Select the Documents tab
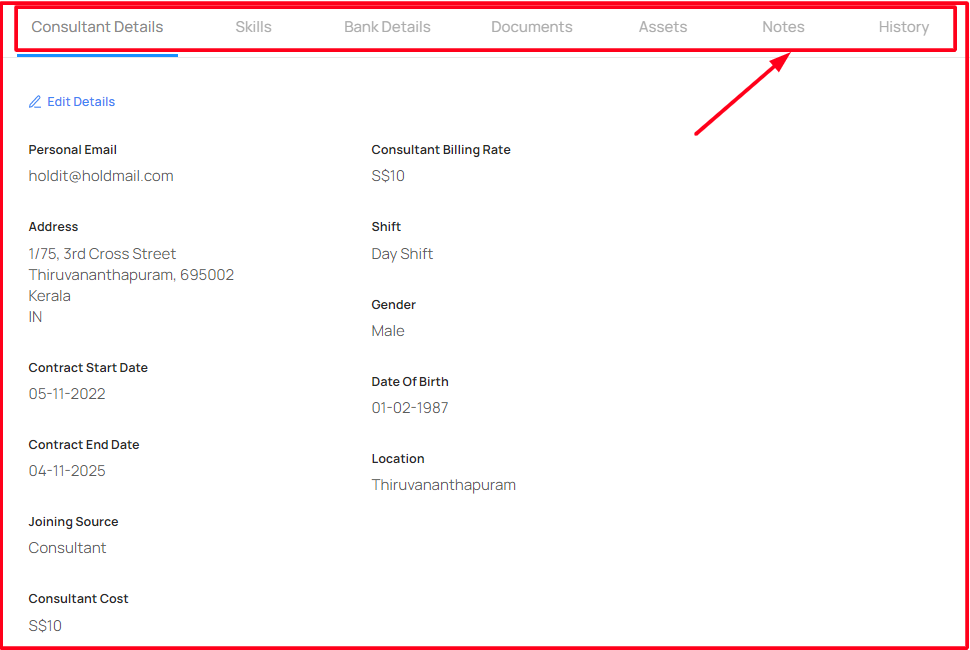The width and height of the screenshot is (970, 650). coord(532,27)
